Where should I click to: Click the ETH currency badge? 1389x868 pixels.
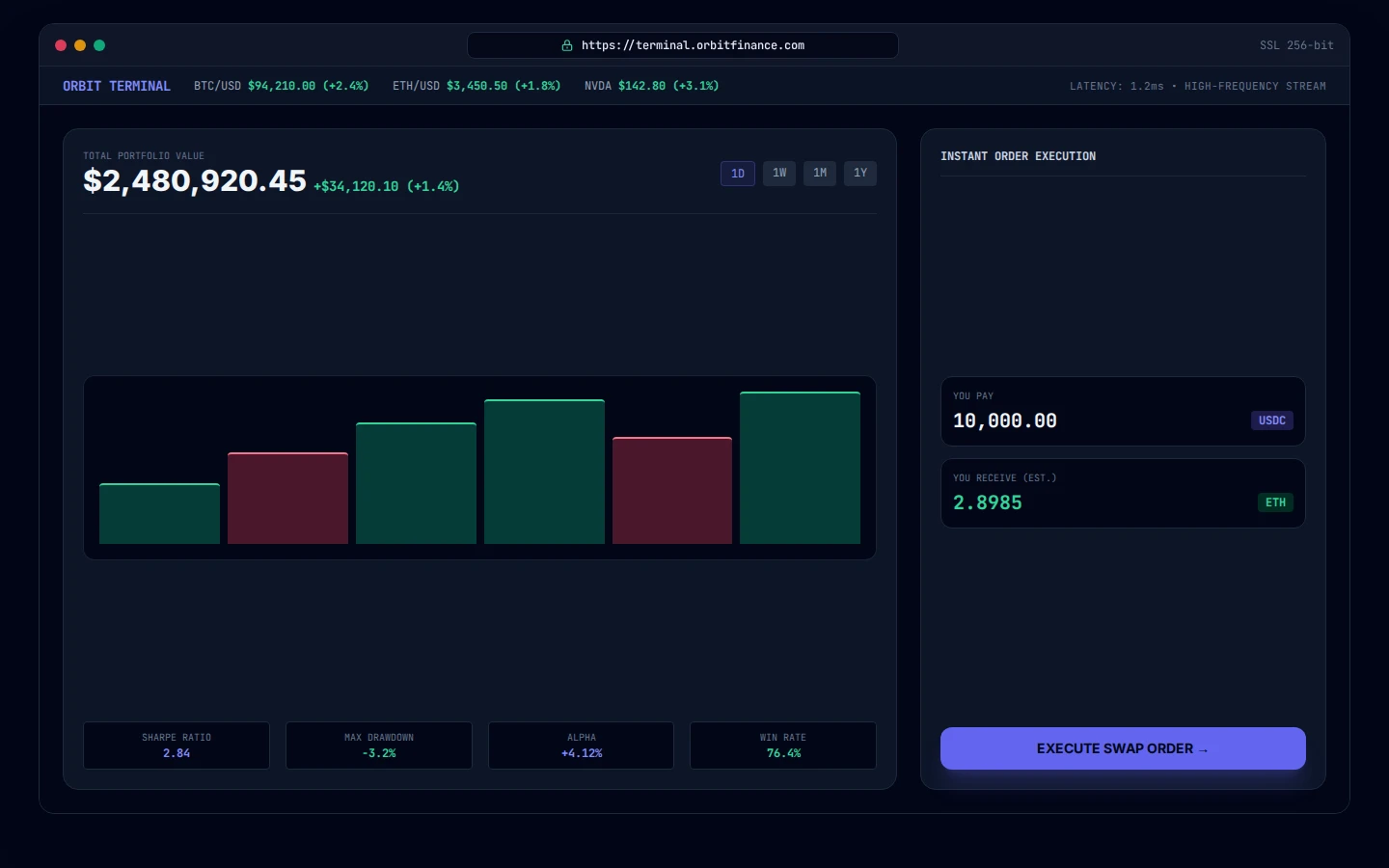[x=1275, y=502]
